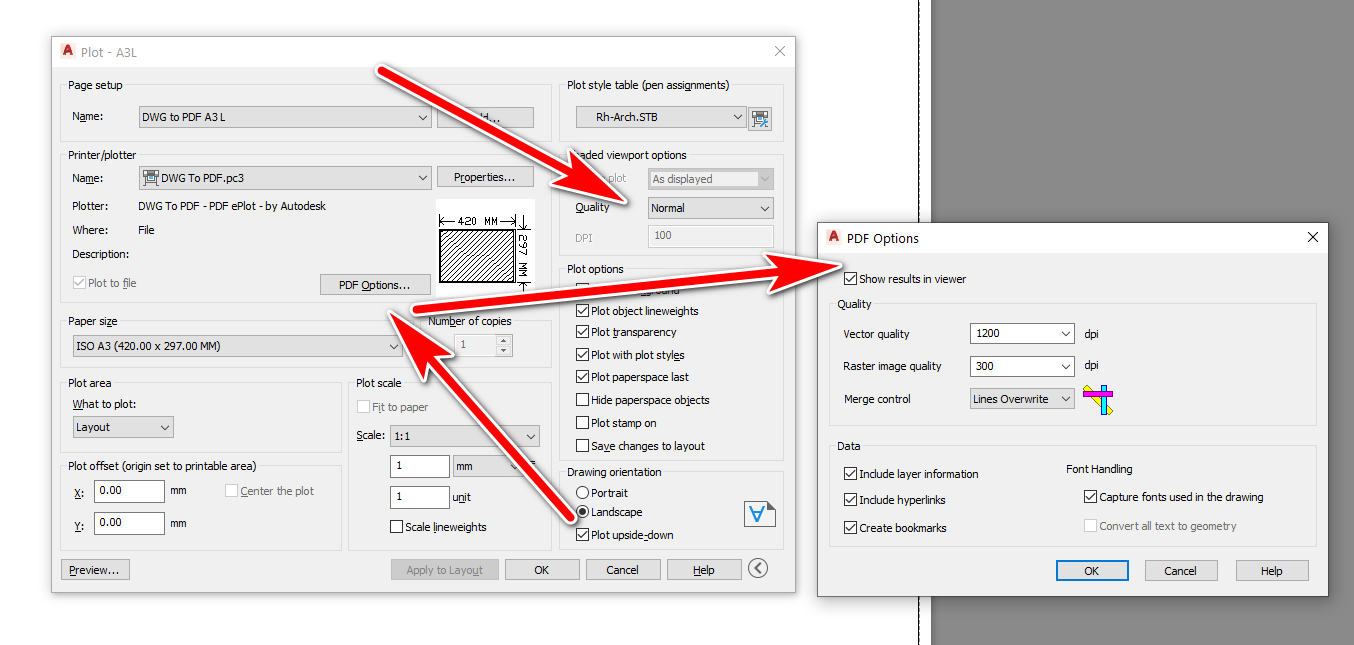The height and width of the screenshot is (645, 1354).
Task: Click the PDF Options button
Action: [x=375, y=285]
